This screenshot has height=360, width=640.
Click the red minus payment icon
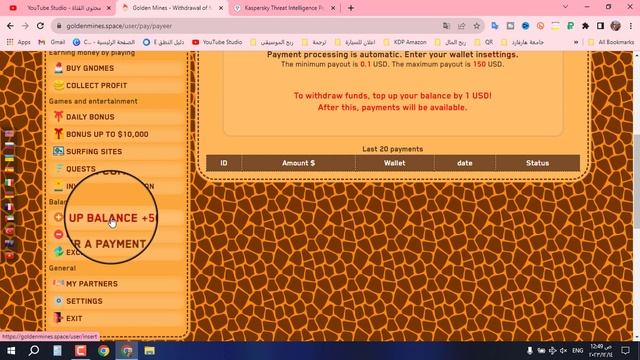point(58,234)
